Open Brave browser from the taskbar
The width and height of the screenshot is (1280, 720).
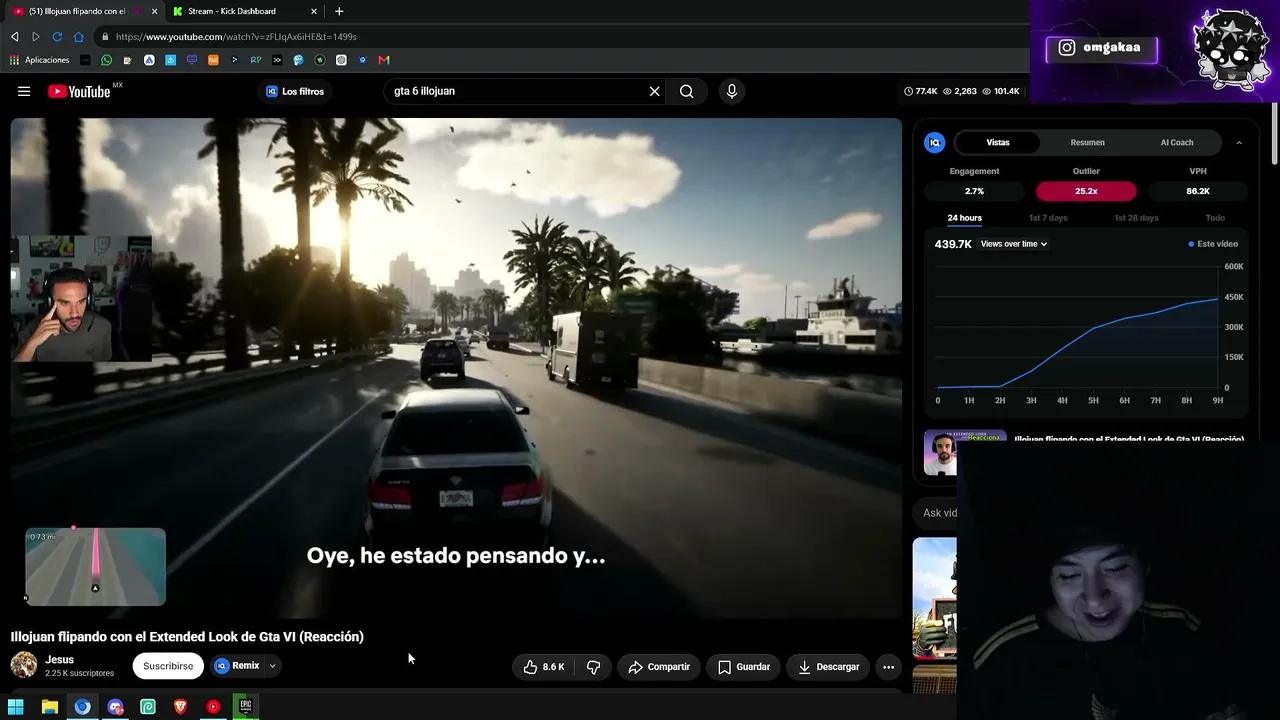(x=181, y=707)
